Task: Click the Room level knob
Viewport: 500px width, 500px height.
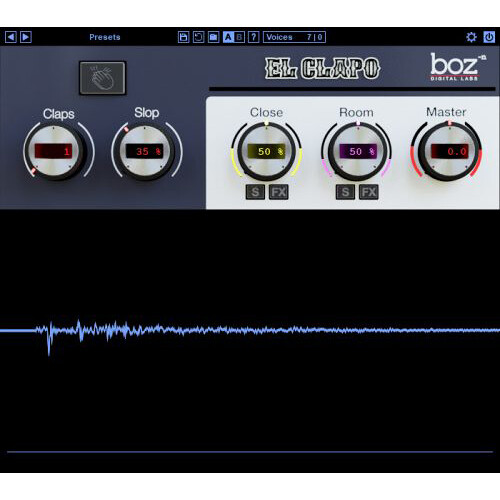Action: [357, 152]
